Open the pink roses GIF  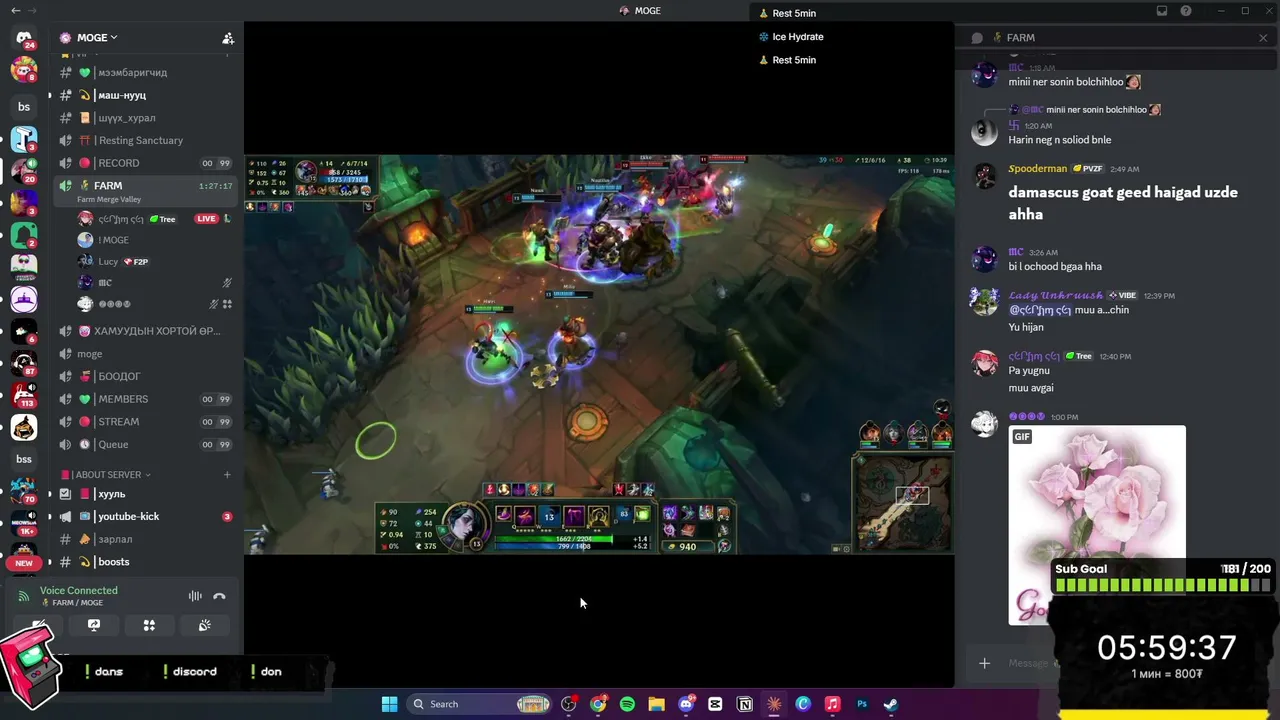1097,525
